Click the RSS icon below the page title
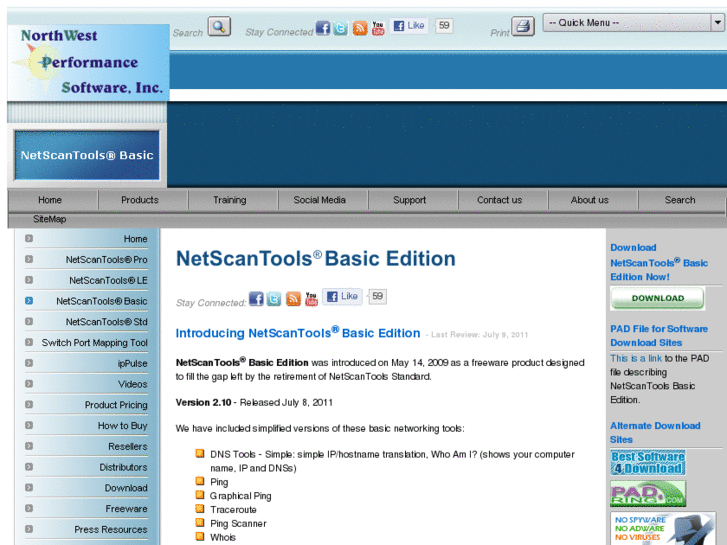This screenshot has height=545, width=727. (293, 299)
